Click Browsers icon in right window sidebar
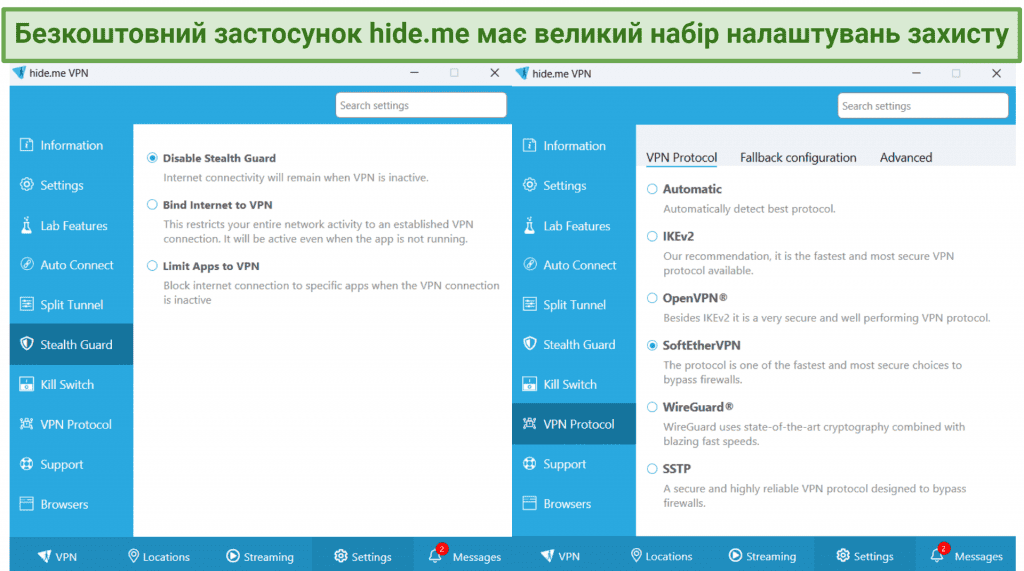 click(x=530, y=504)
